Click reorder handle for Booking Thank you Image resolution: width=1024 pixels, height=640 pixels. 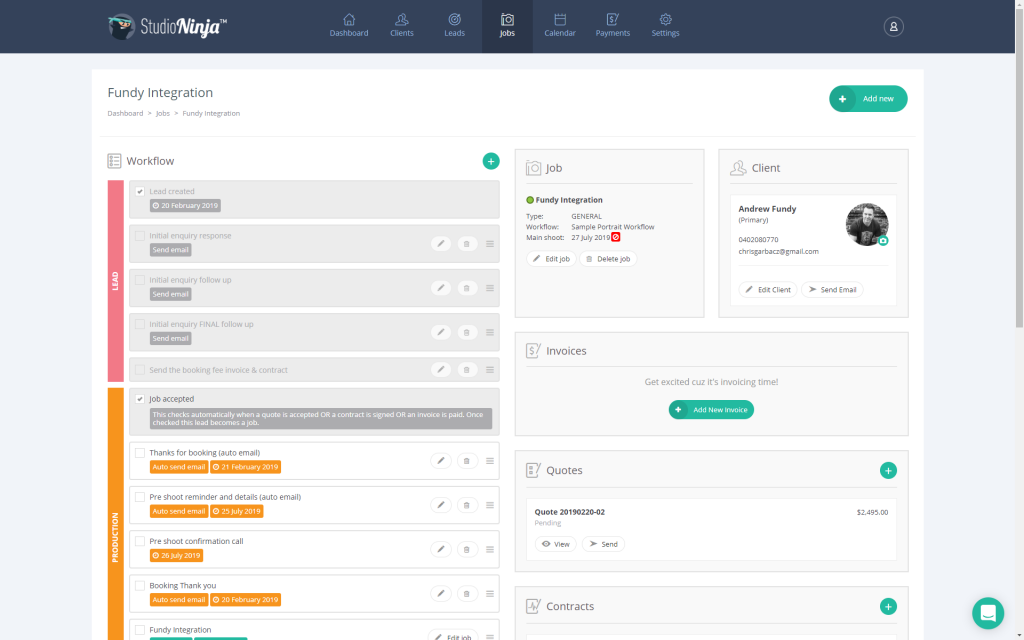pos(490,594)
